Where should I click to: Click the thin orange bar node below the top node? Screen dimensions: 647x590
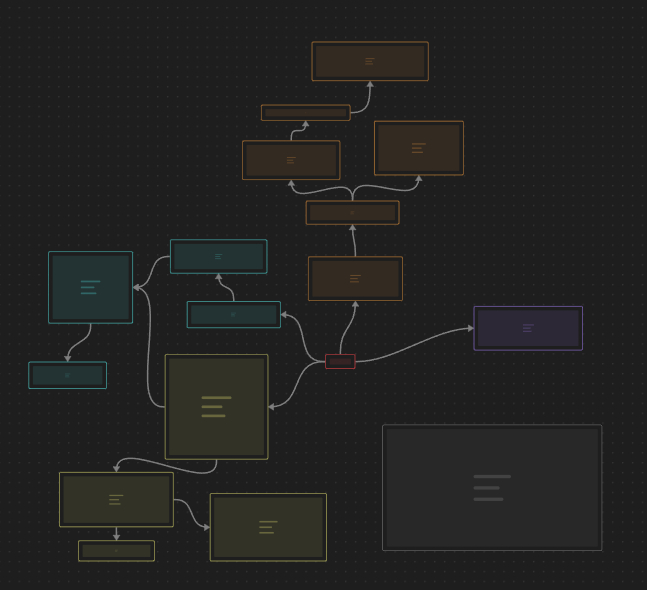pos(305,113)
